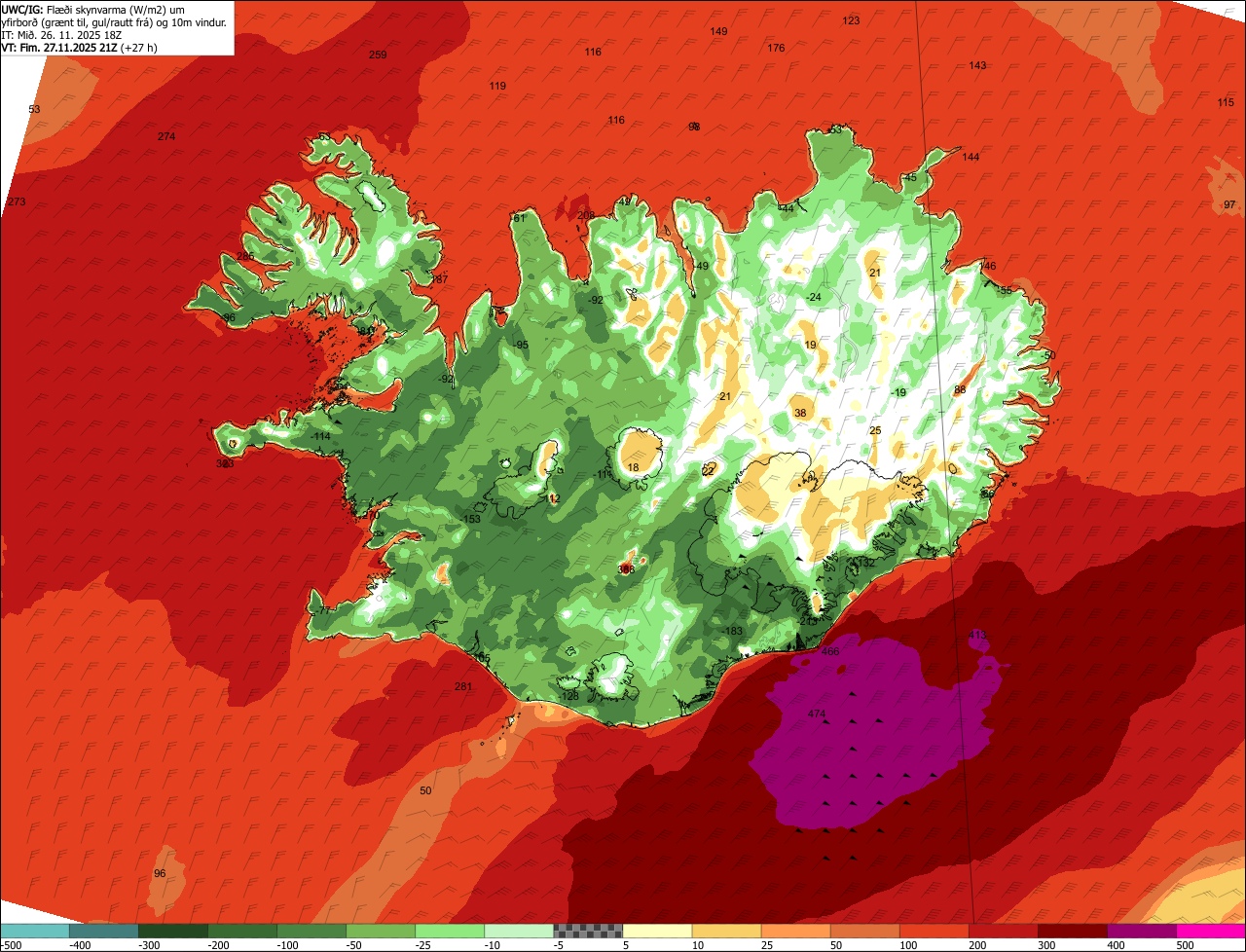
Task: Click the map value 466 off the south coast
Action: coord(830,652)
